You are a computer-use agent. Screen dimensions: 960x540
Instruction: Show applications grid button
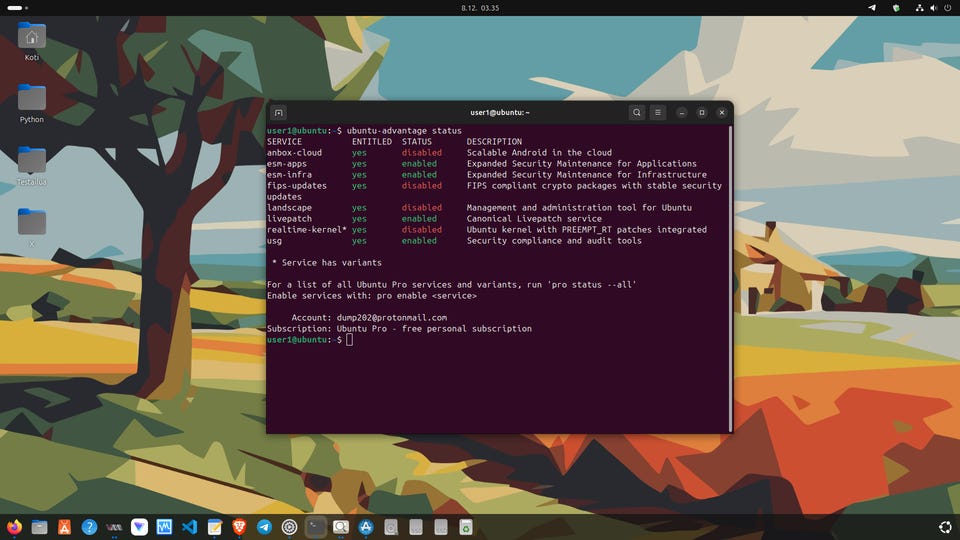945,526
